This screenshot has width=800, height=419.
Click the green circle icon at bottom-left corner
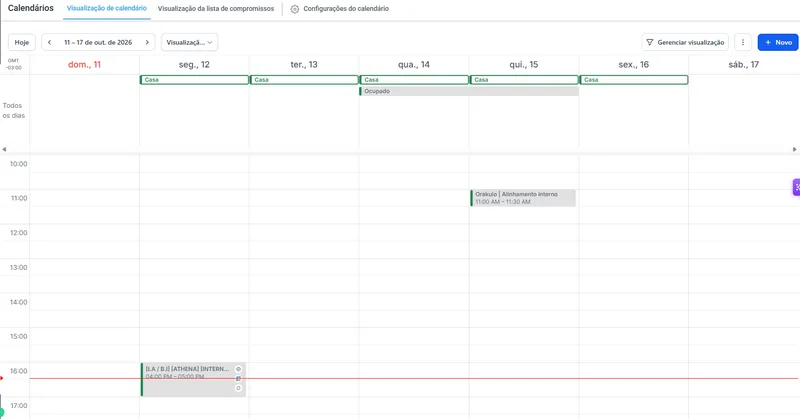(x=2, y=412)
